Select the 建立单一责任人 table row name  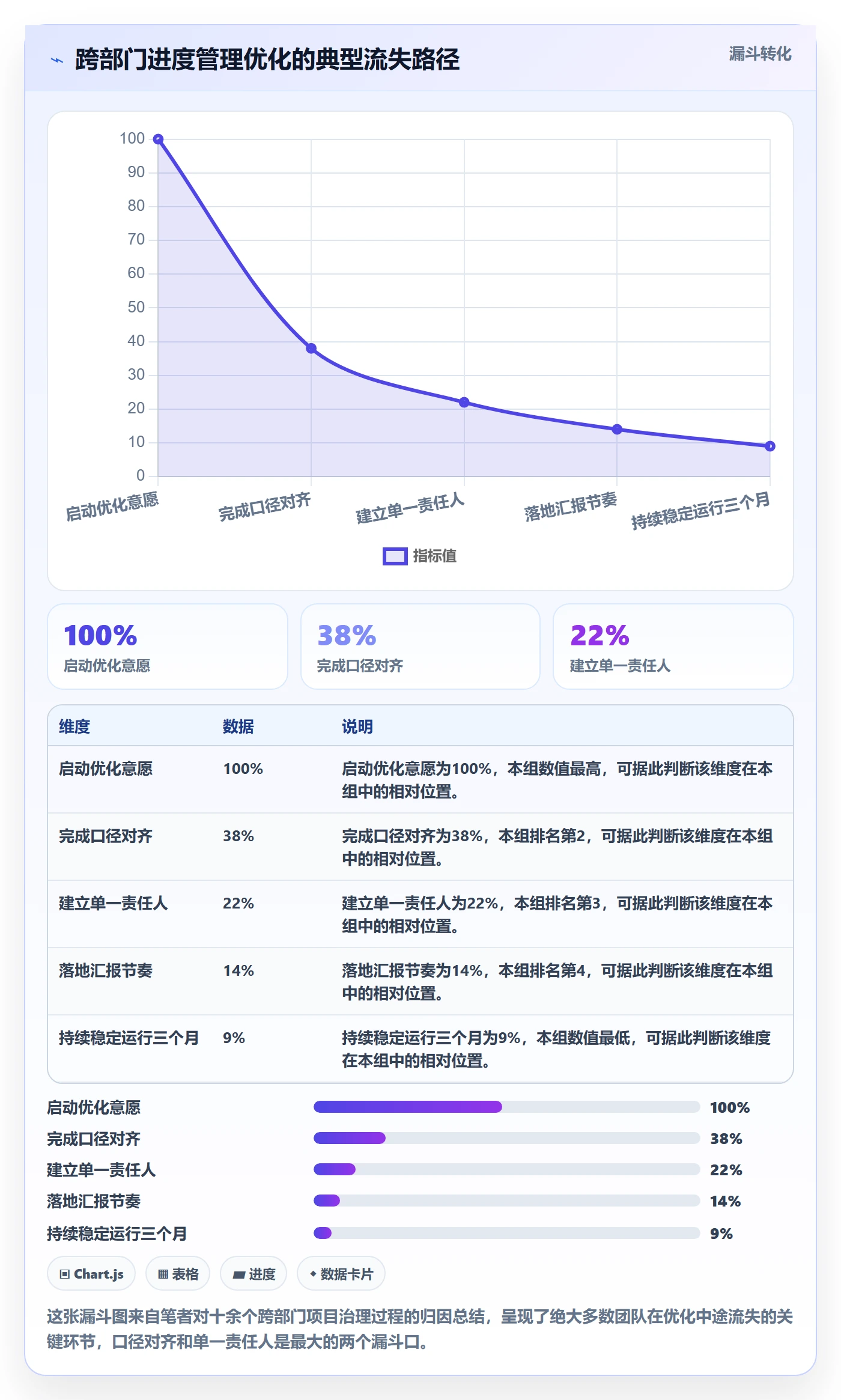pyautogui.click(x=114, y=903)
